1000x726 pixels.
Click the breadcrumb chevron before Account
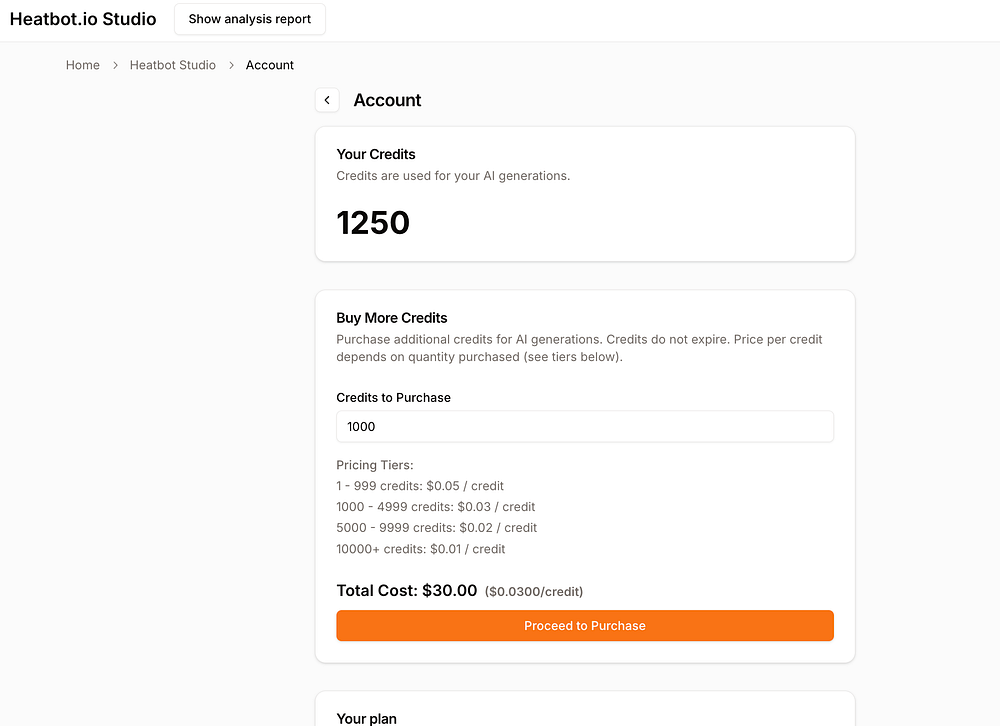click(231, 65)
